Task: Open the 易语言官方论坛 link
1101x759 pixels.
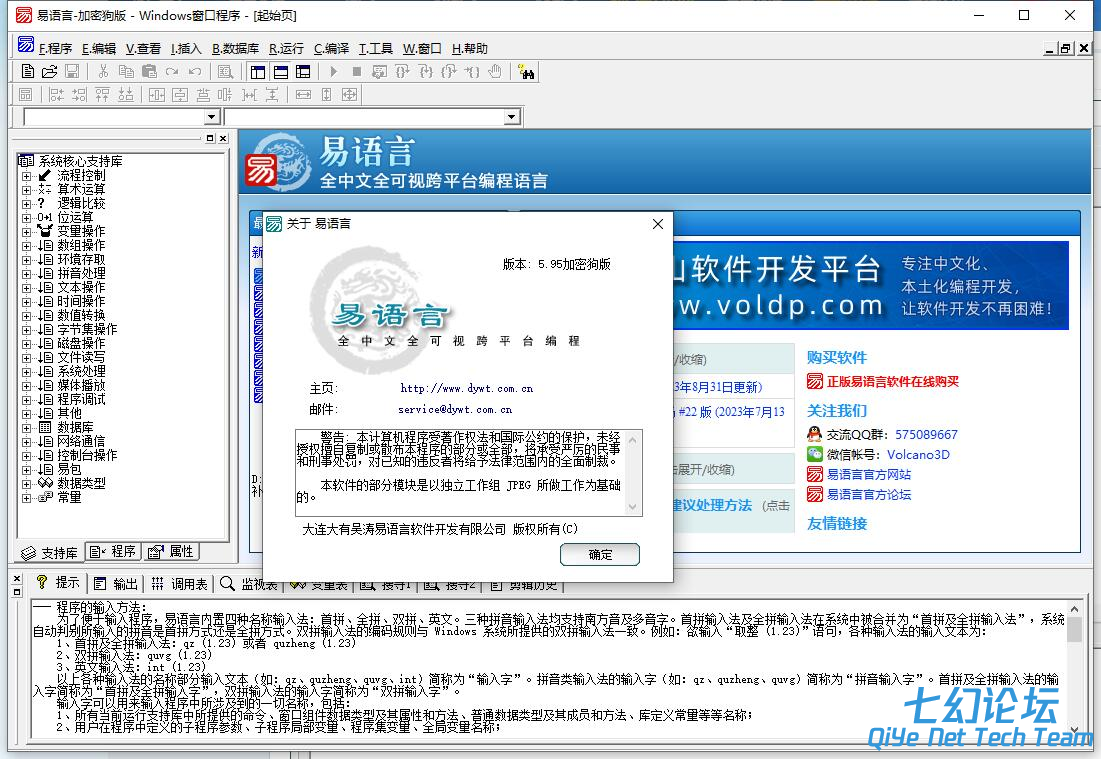Action: coord(869,494)
